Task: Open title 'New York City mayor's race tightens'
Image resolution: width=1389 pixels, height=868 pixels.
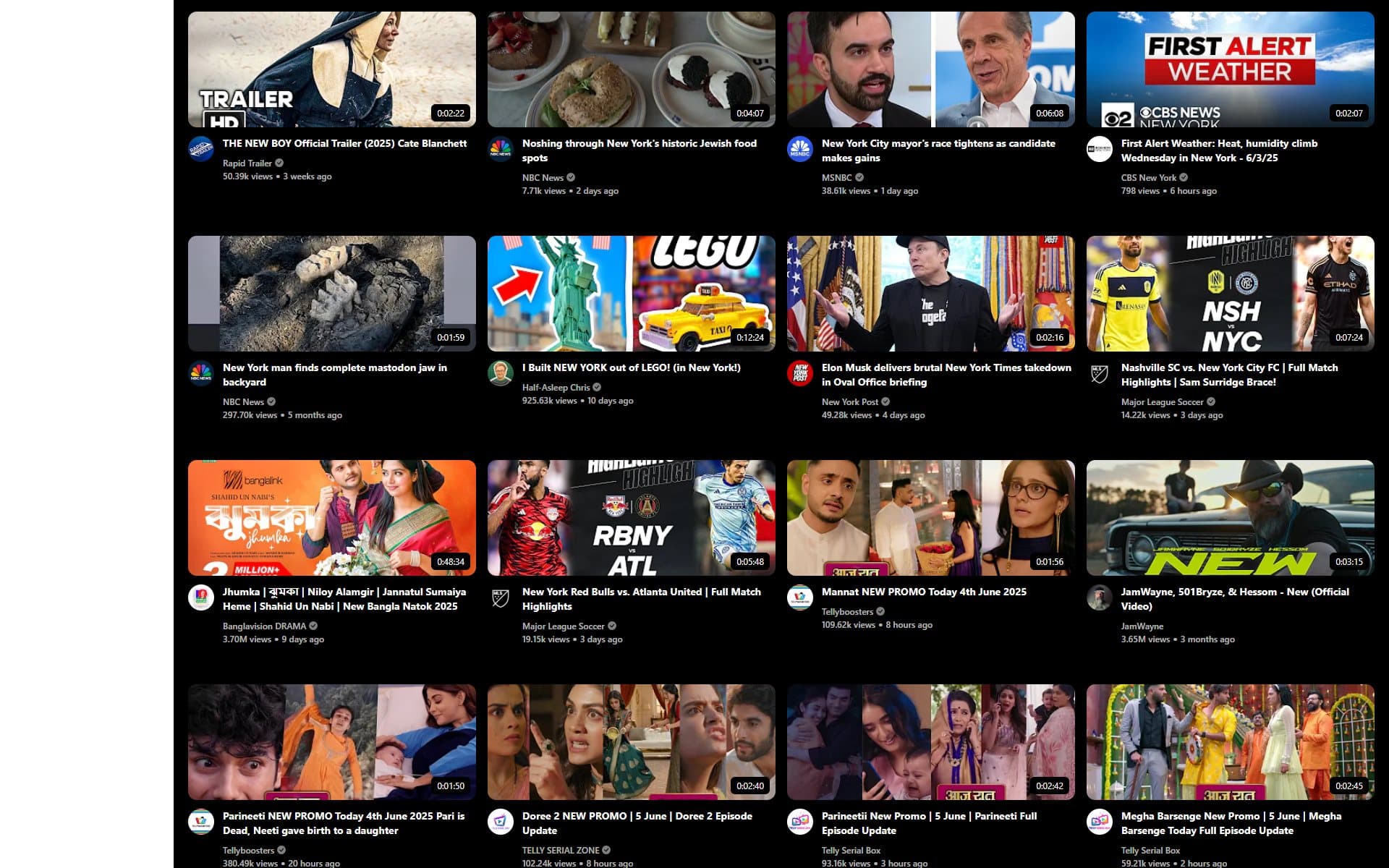Action: [938, 150]
